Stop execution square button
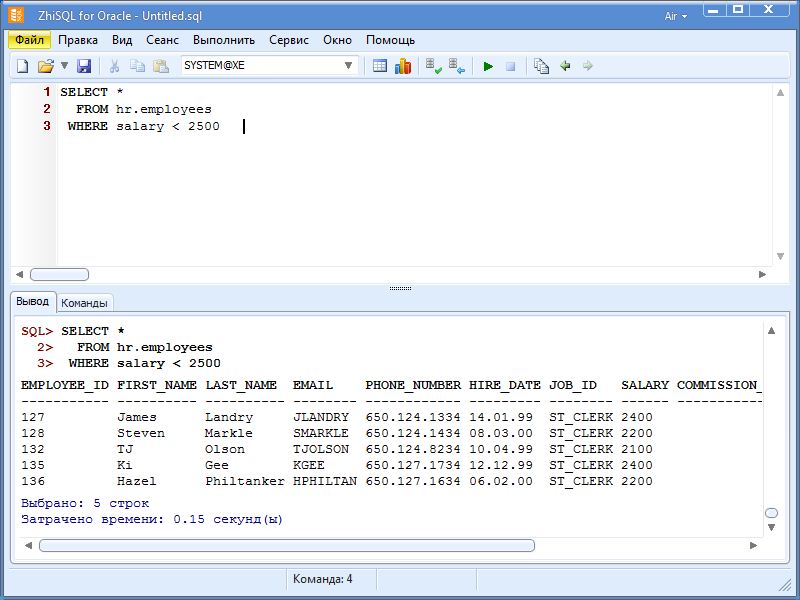This screenshot has height=600, width=800. coord(510,66)
